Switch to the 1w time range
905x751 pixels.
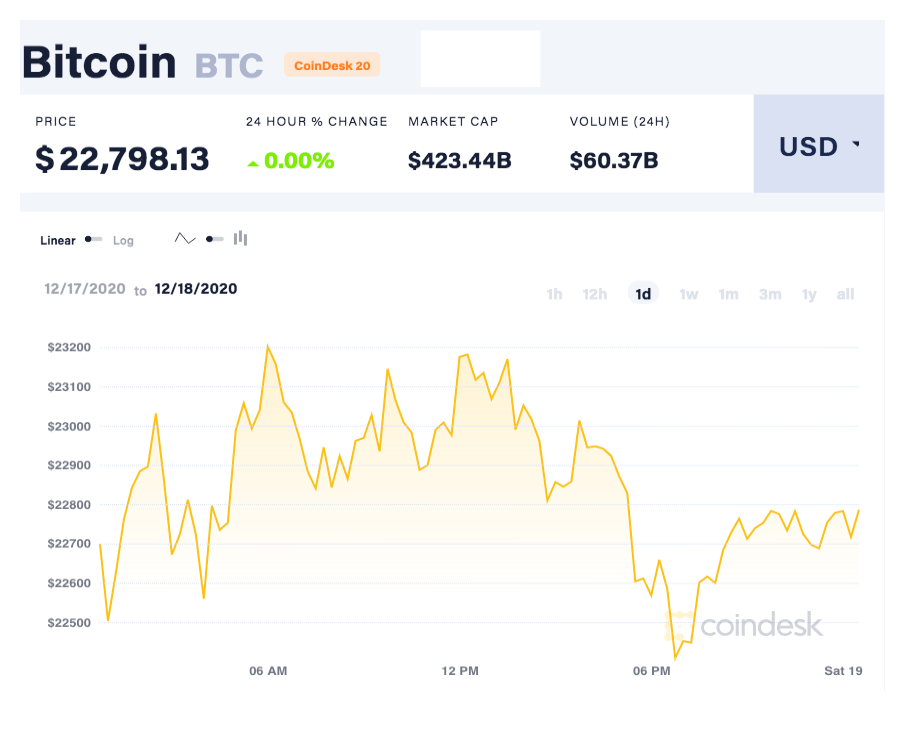(x=689, y=294)
